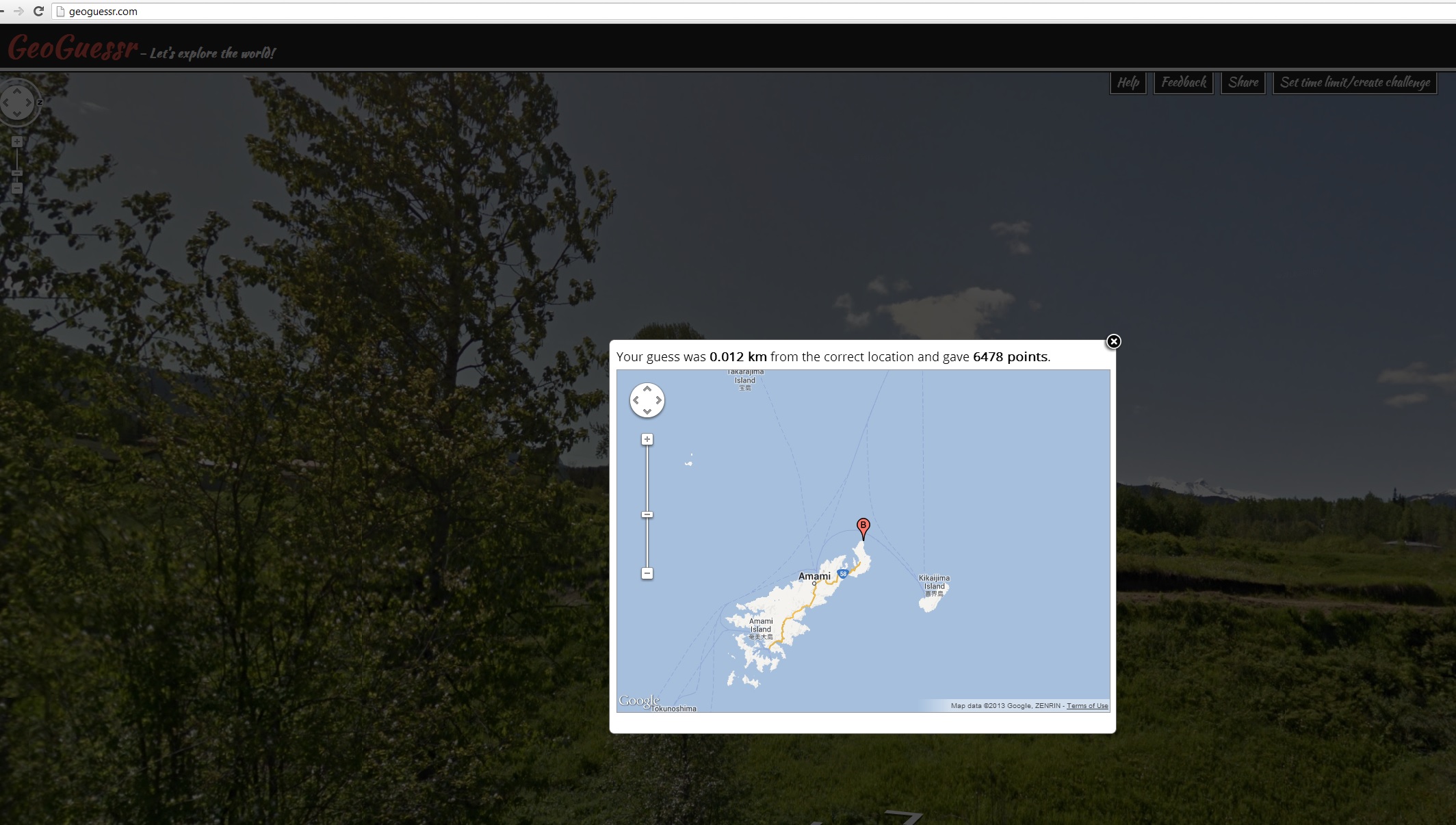Zoom in on the result map
Screen dimensions: 1456x825
[647, 439]
